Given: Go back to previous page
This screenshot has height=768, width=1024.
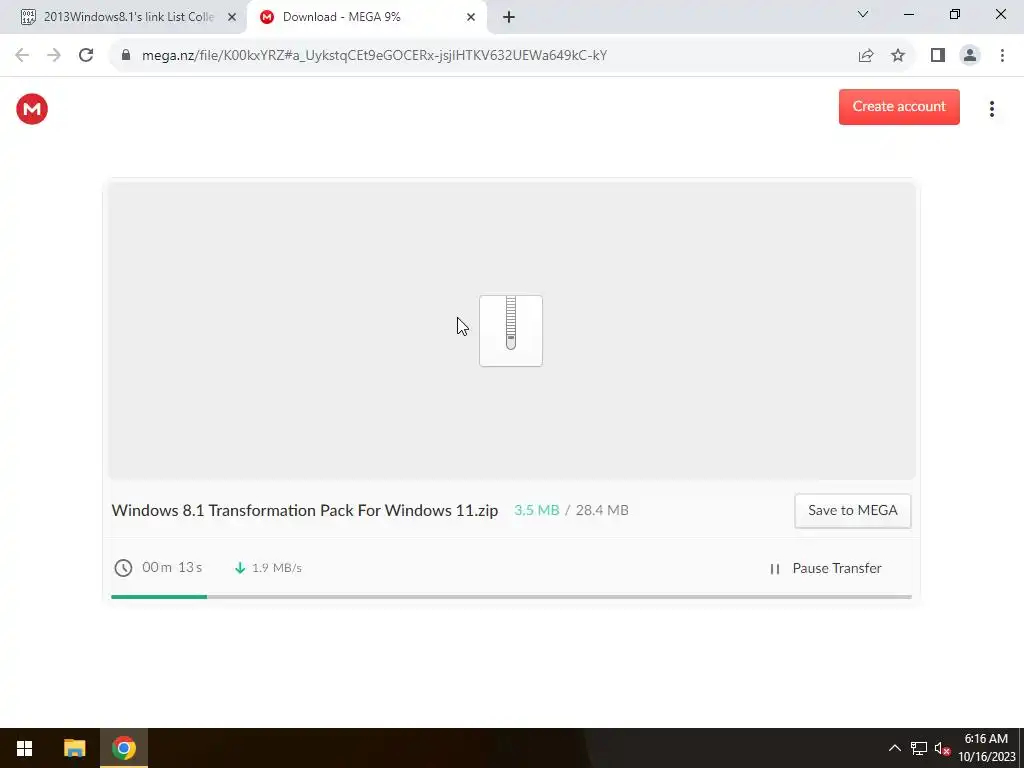Looking at the screenshot, I should (22, 56).
